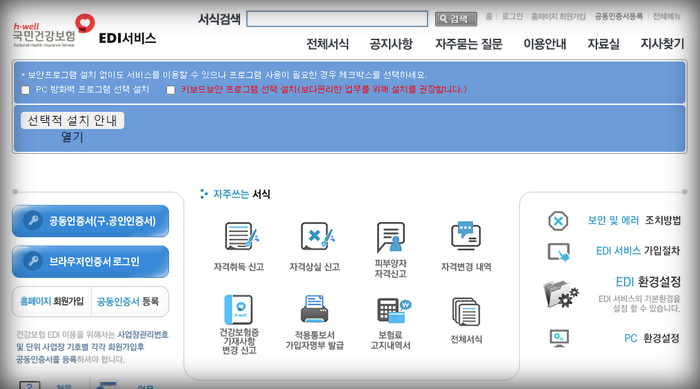Click the 검색 search button
700x389 pixels.
coord(456,19)
